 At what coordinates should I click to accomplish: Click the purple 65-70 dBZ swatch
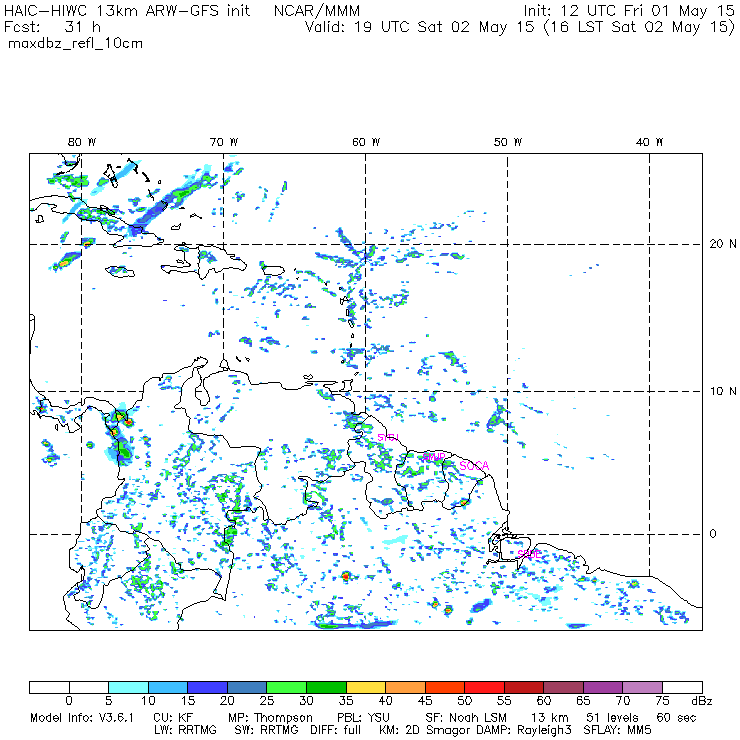click(603, 687)
